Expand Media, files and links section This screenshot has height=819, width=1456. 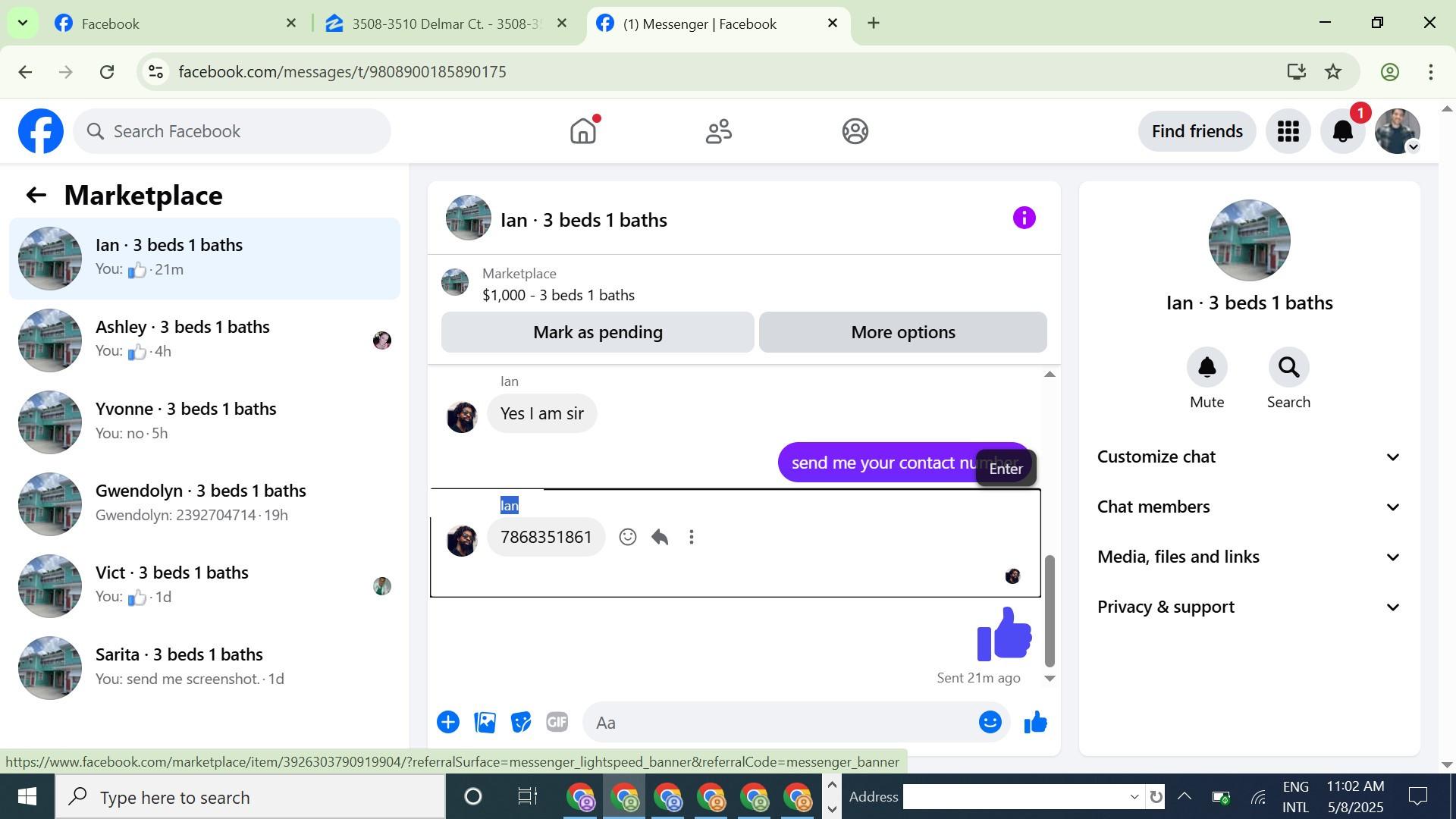tap(1249, 557)
